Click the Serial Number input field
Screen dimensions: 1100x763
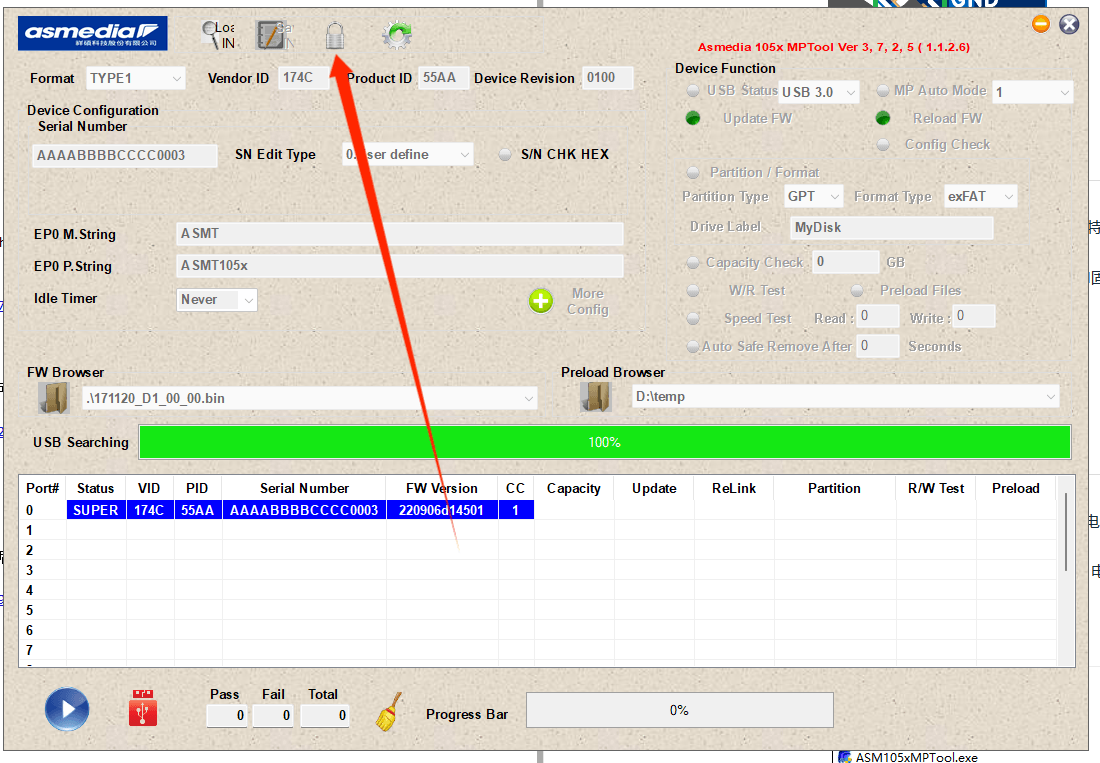[x=125, y=156]
